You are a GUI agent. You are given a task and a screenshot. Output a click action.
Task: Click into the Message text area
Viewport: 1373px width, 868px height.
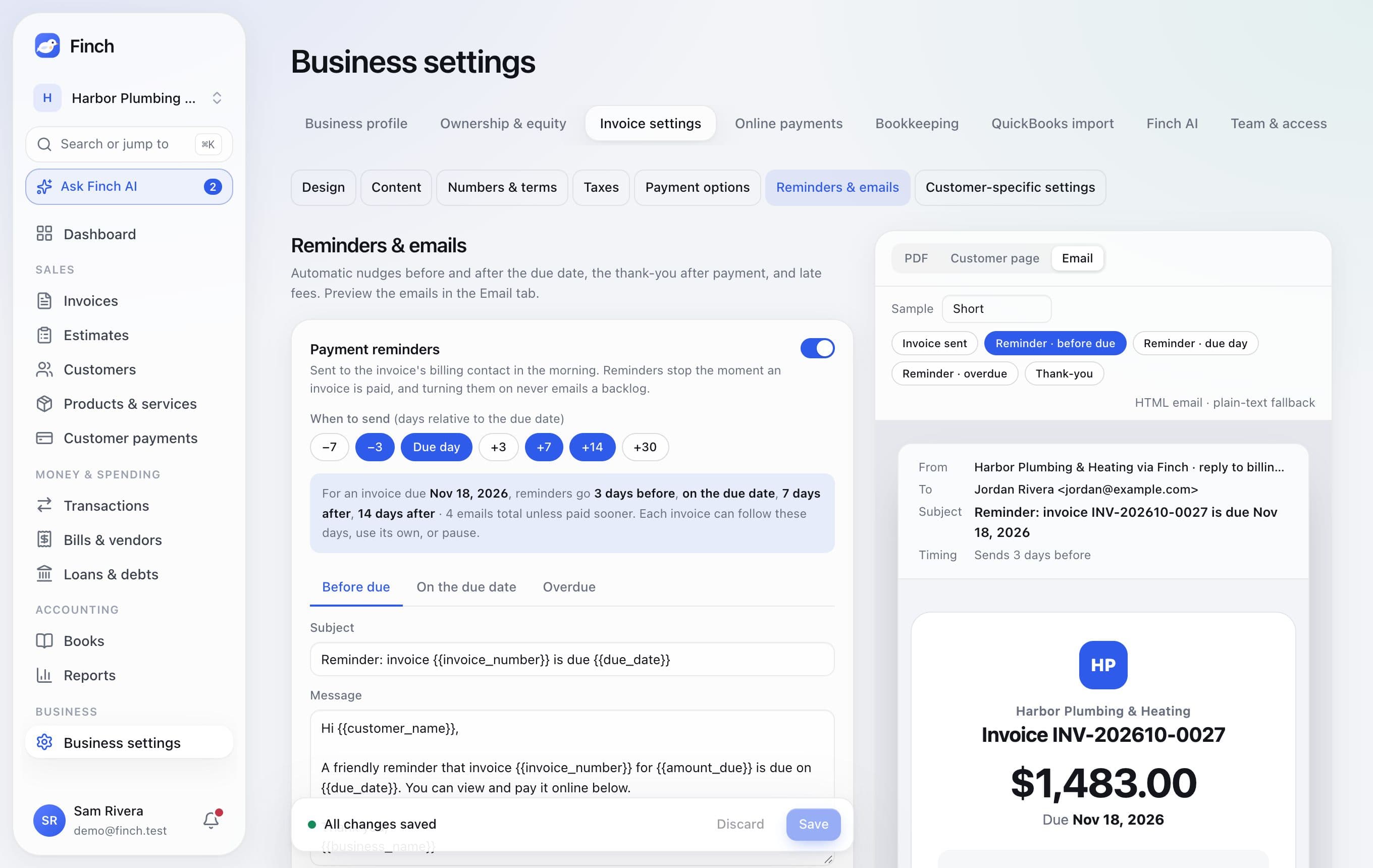(x=572, y=787)
